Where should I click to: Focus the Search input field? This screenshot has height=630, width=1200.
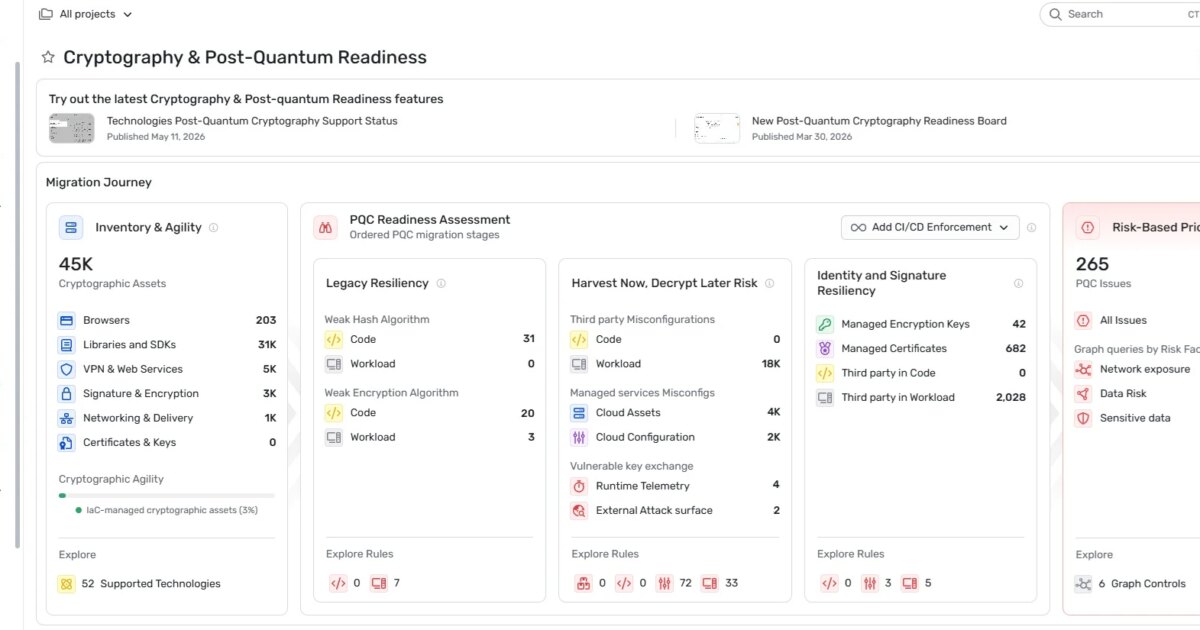[1125, 14]
